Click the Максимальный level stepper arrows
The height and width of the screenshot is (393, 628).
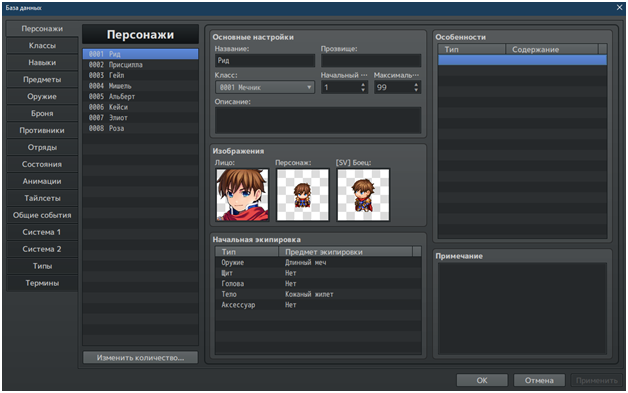pyautogui.click(x=416, y=87)
